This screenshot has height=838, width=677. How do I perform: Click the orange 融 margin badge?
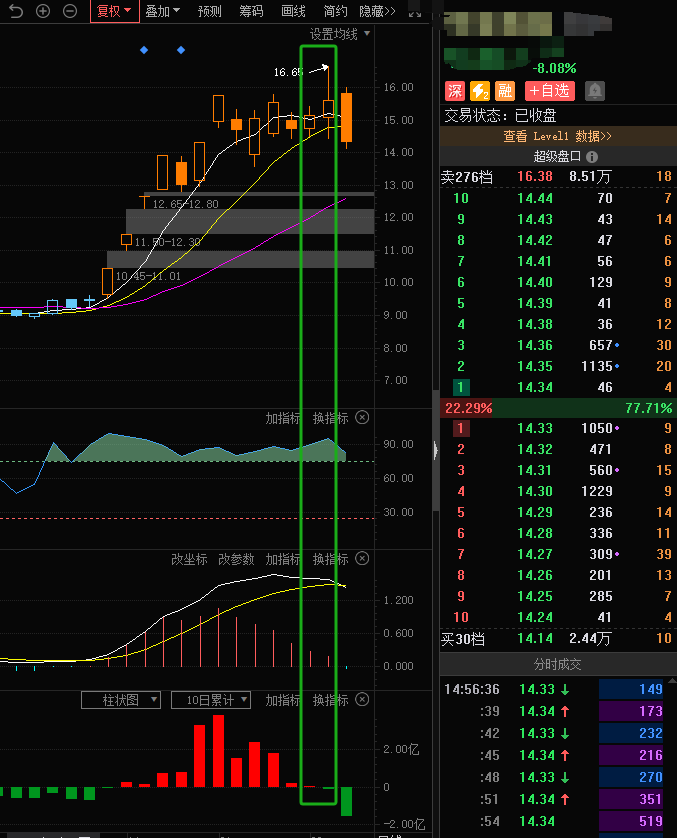point(505,92)
